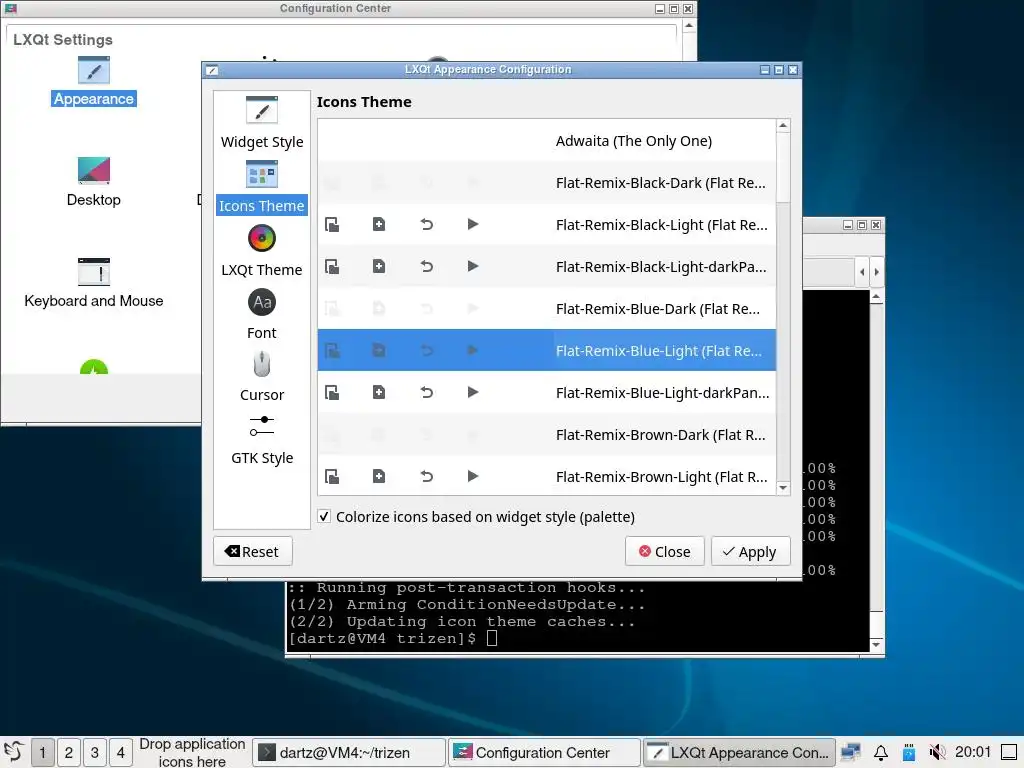Open Appearance in Configuration Center

pos(93,81)
